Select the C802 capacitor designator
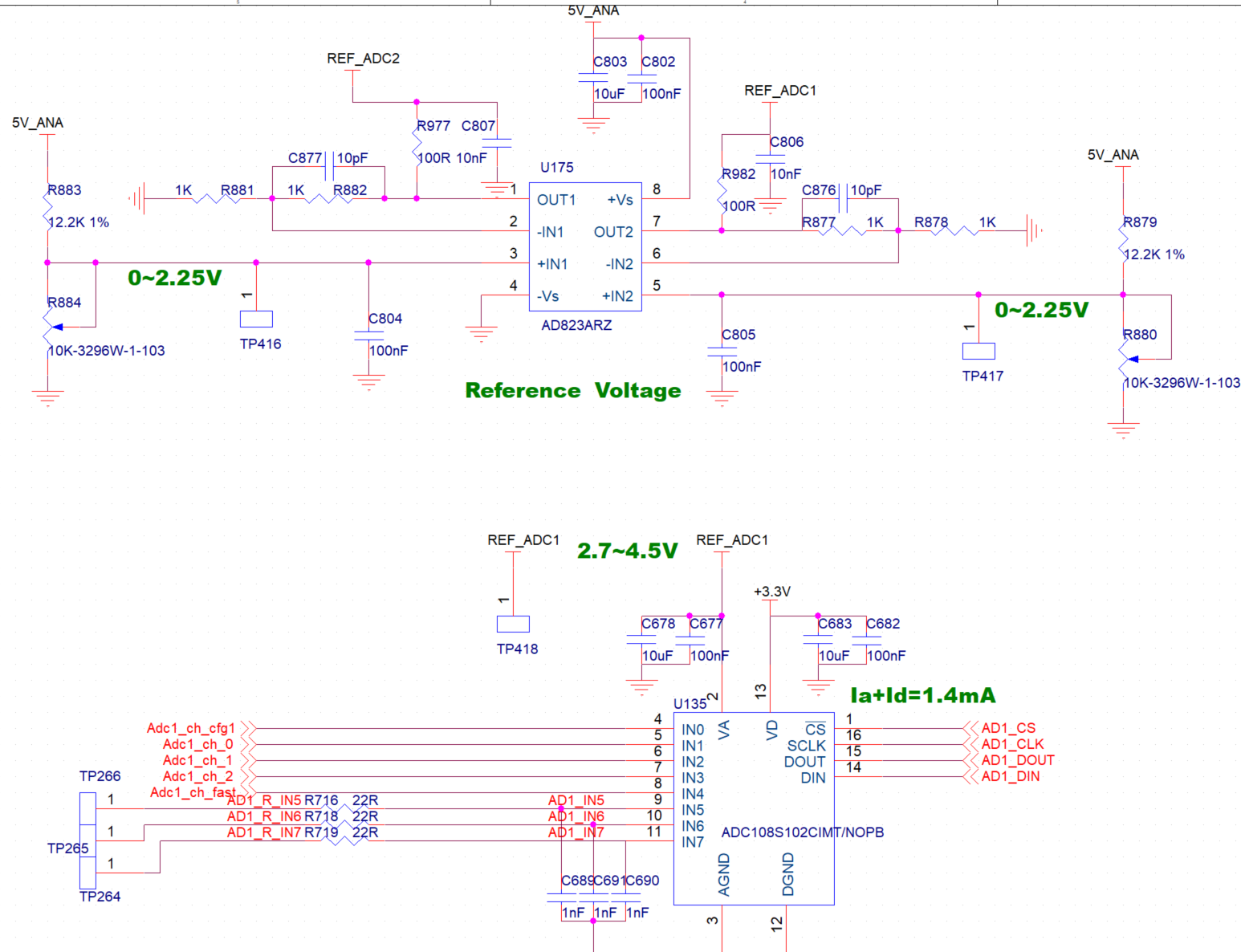Image resolution: width=1241 pixels, height=952 pixels. (x=658, y=62)
